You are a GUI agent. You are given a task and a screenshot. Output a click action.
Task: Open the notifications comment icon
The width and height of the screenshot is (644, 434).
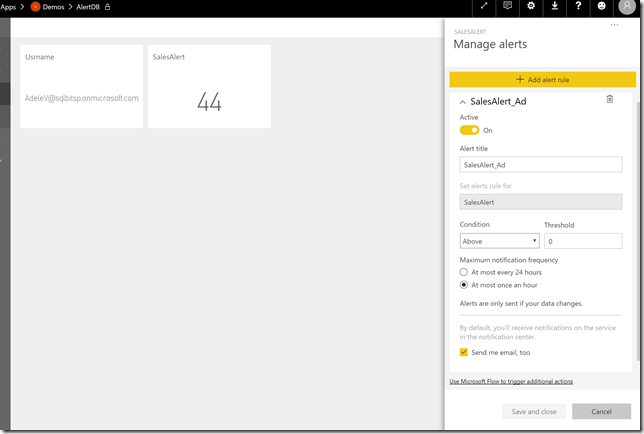(507, 6)
